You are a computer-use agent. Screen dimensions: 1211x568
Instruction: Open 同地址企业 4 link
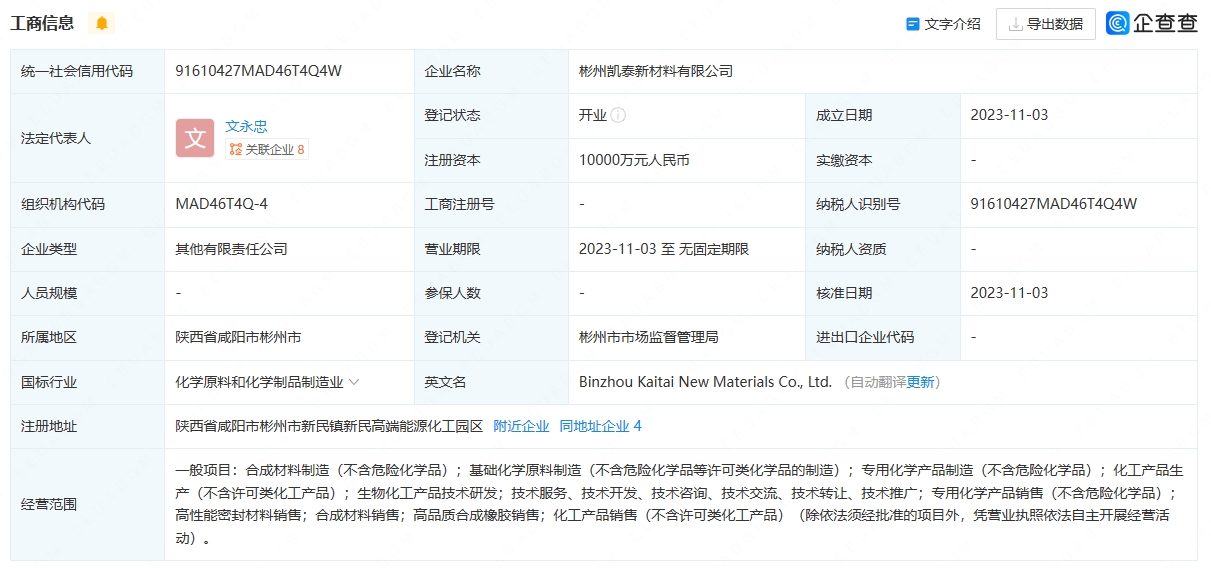600,426
